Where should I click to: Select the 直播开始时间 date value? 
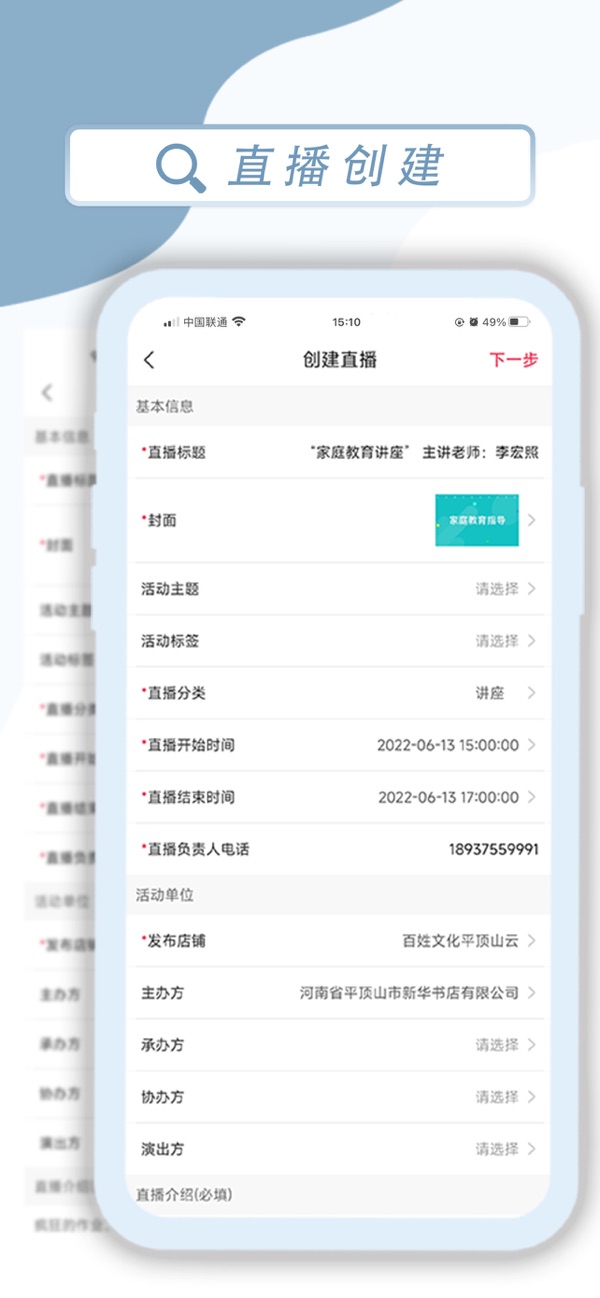tap(447, 745)
